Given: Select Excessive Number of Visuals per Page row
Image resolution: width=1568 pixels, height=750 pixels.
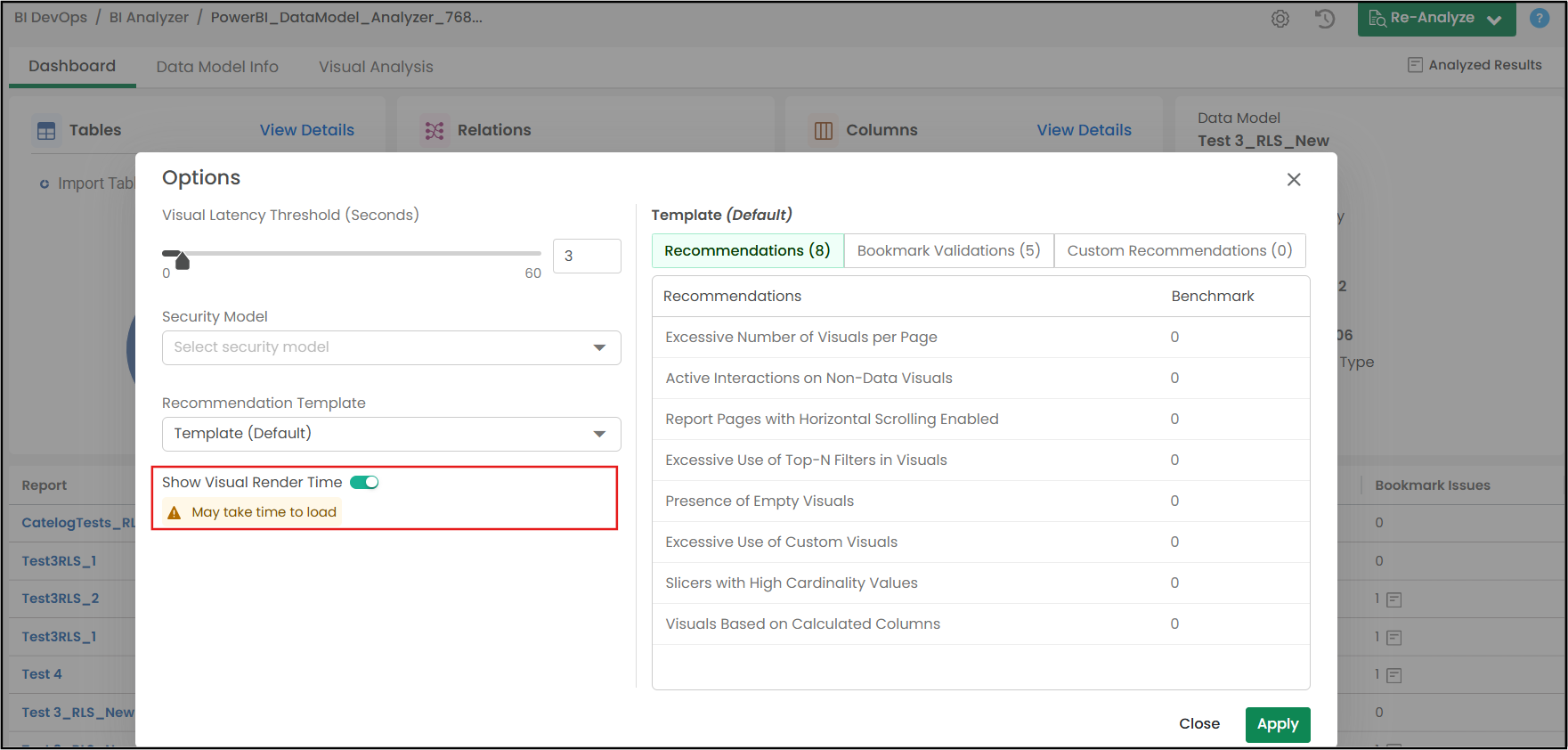Looking at the screenshot, I should [981, 338].
